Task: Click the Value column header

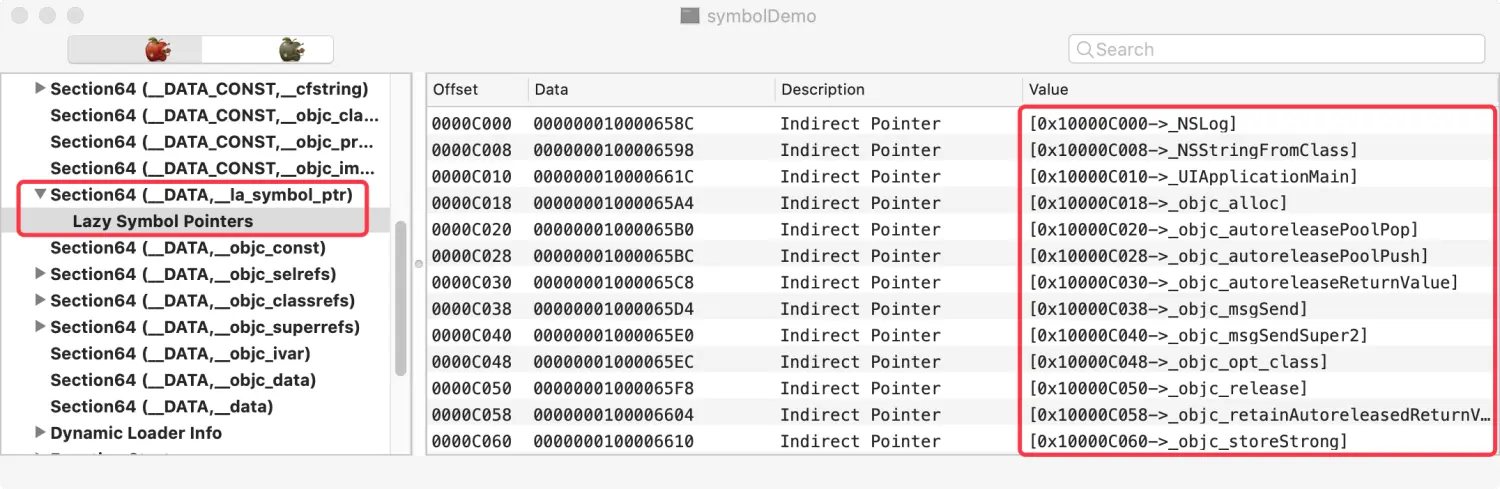Action: pyautogui.click(x=1048, y=89)
